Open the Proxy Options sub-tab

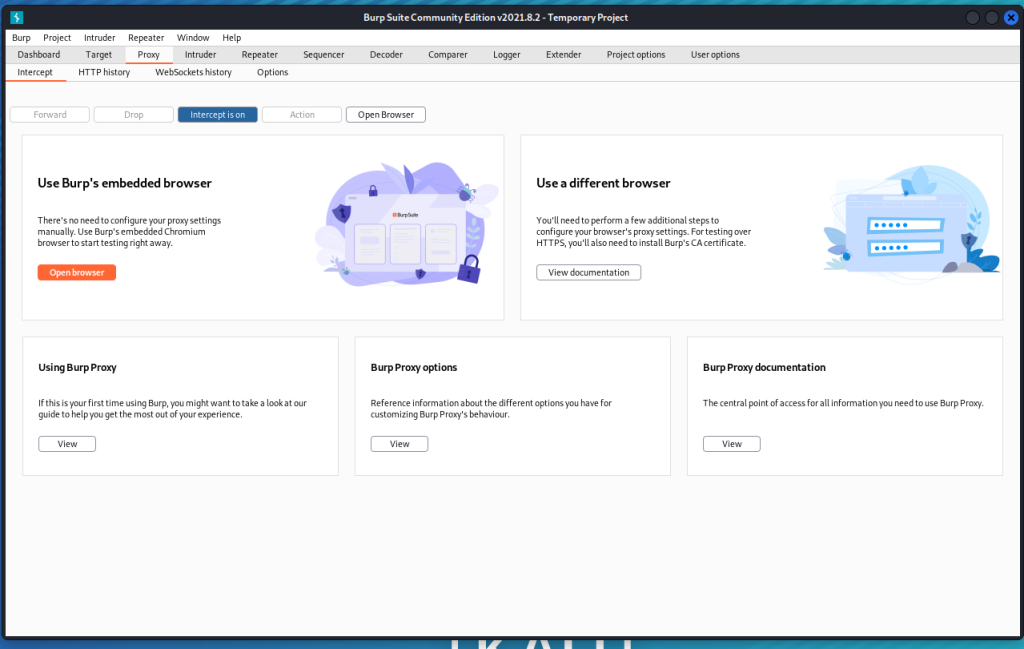tap(271, 71)
